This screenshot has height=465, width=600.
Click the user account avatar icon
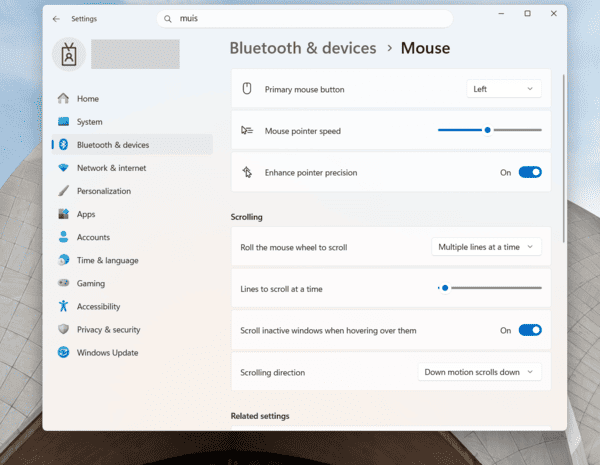point(69,54)
